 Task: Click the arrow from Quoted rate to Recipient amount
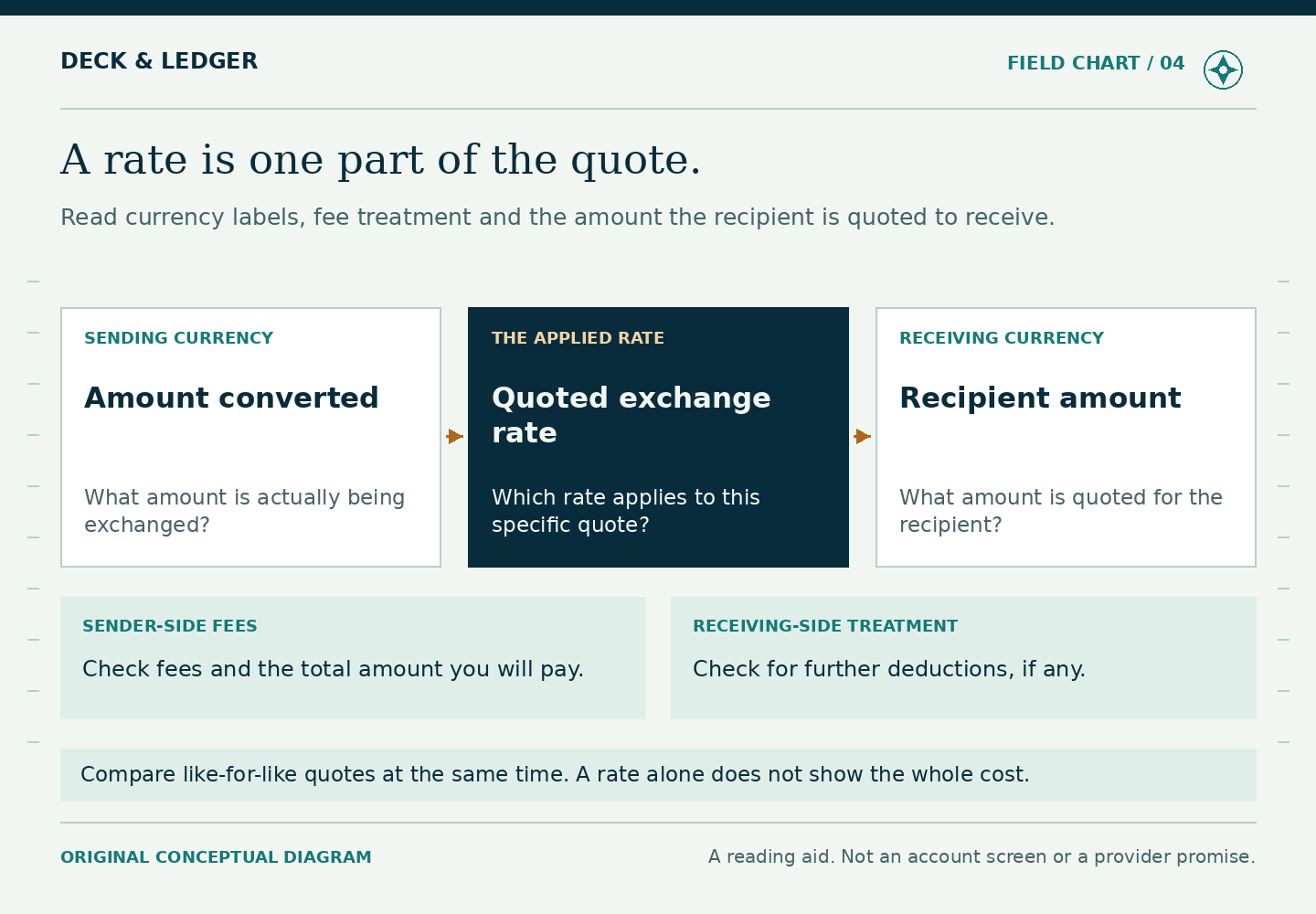pos(862,437)
